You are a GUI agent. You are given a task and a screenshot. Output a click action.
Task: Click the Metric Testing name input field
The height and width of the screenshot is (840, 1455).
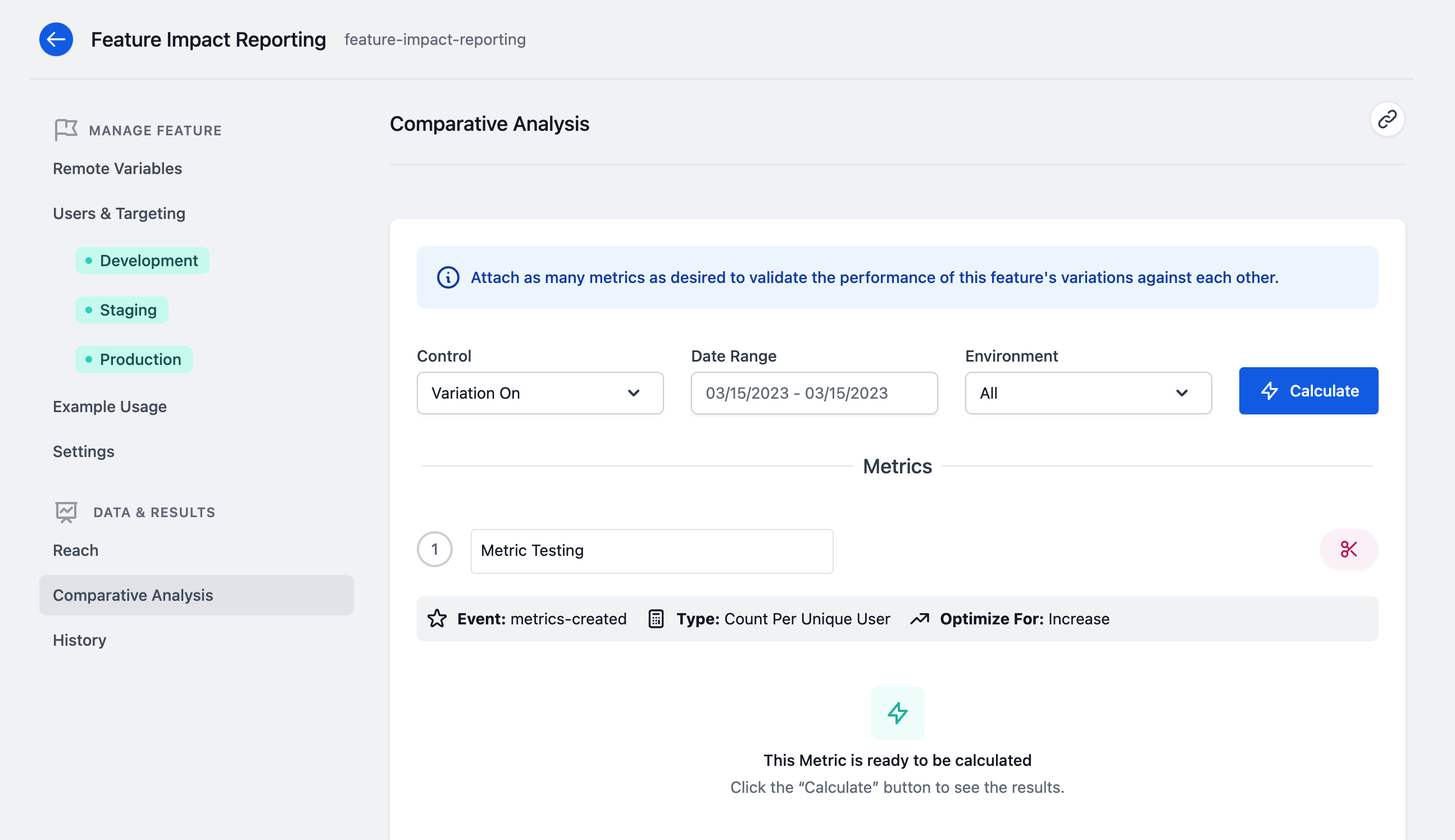(651, 550)
